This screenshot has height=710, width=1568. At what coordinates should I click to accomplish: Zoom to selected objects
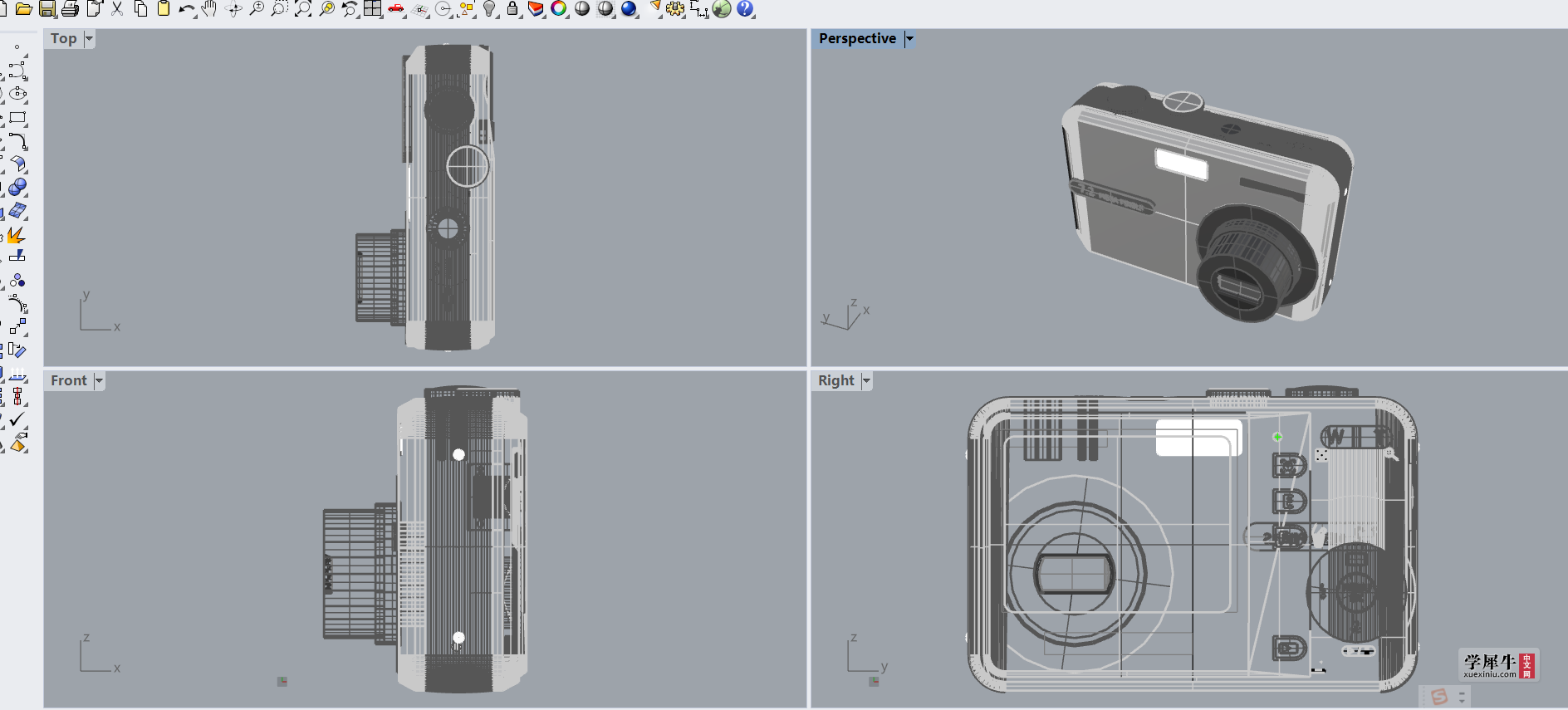[x=326, y=9]
